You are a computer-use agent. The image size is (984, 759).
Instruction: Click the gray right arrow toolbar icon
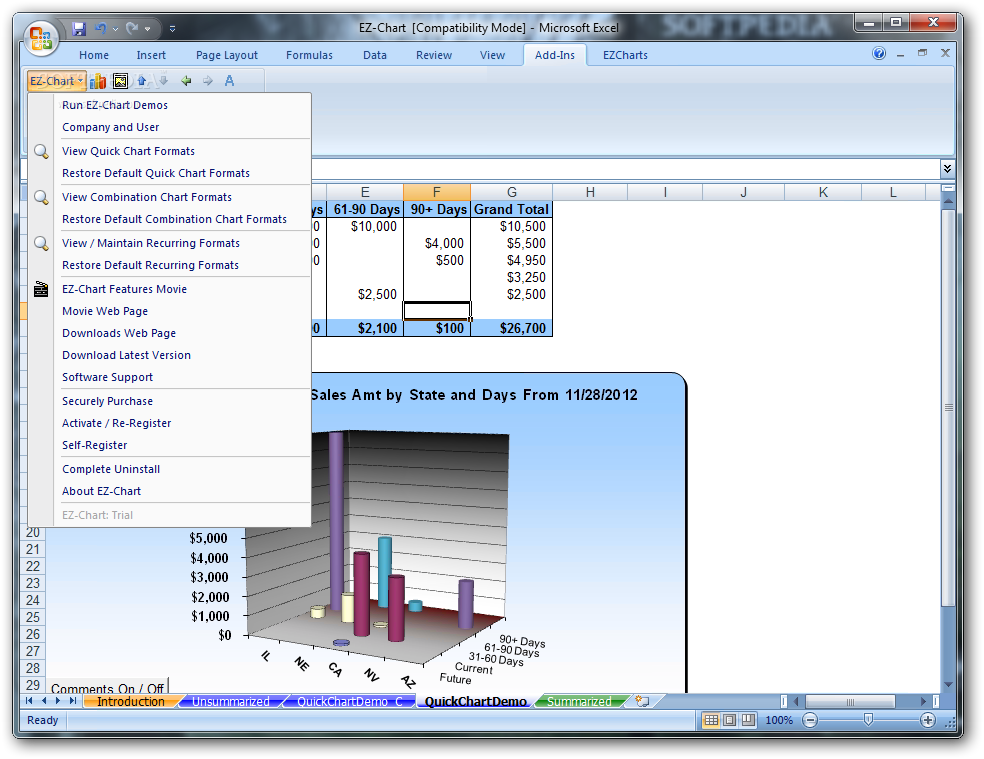pyautogui.click(x=208, y=81)
